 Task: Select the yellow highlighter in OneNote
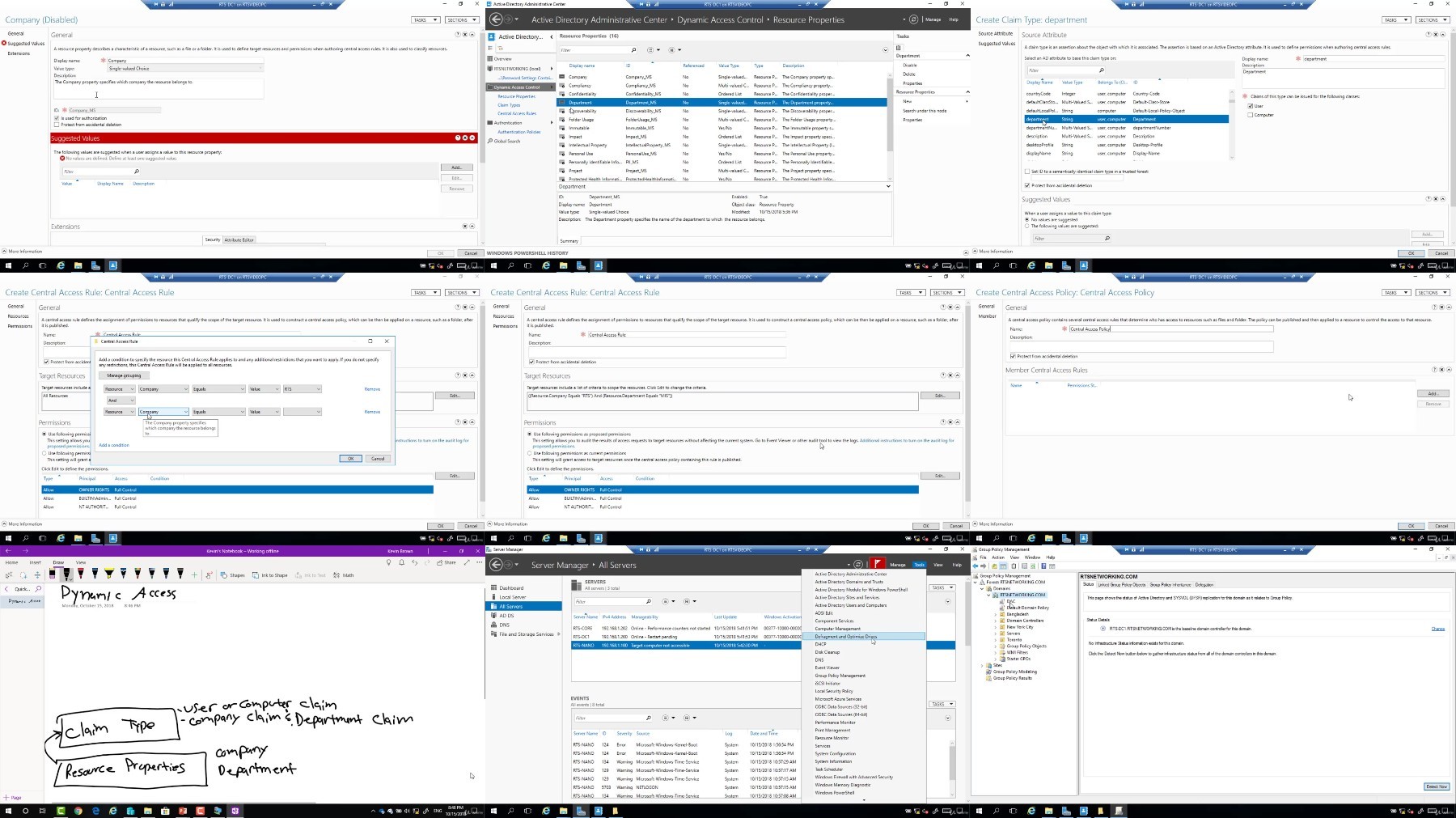109,574
